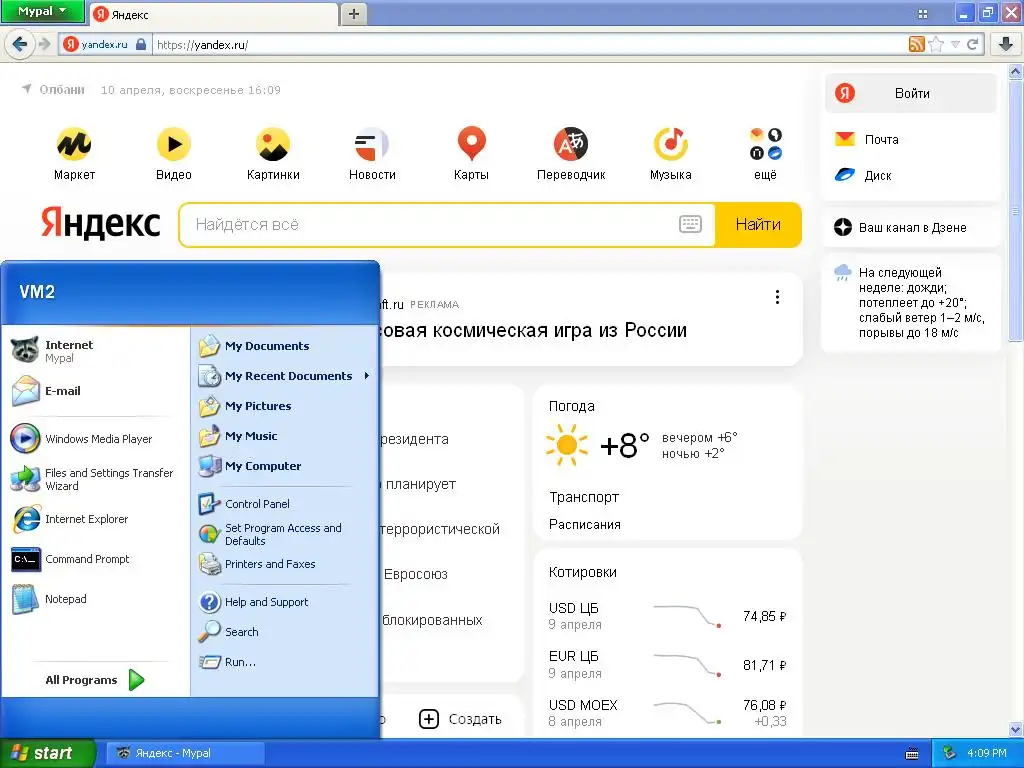Open the Расписания schedules link

pyautogui.click(x=584, y=524)
